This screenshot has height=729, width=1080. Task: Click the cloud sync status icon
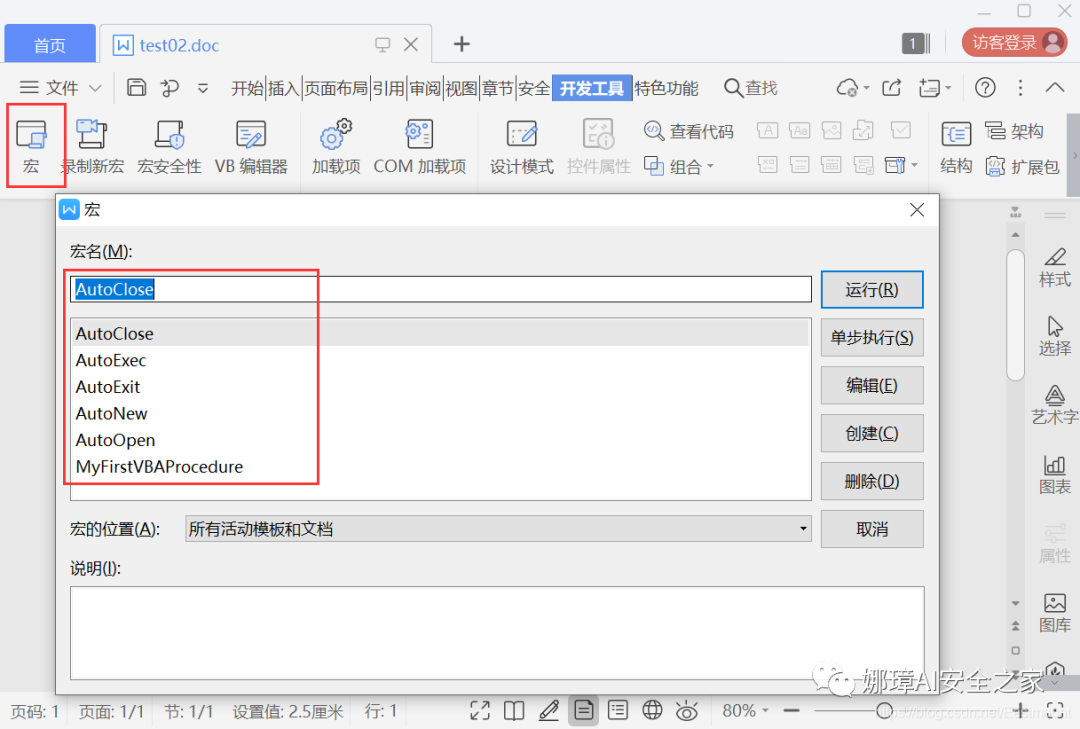pos(847,88)
